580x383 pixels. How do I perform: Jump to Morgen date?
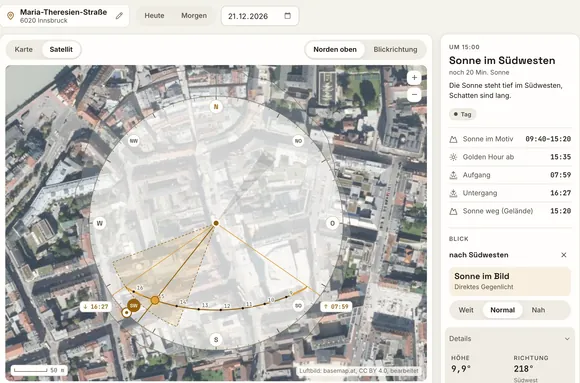tap(194, 16)
